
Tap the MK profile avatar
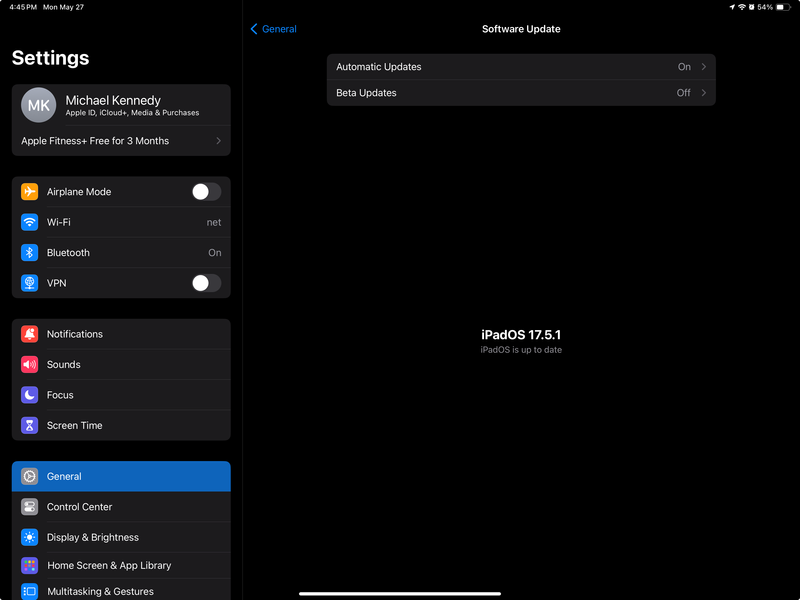[39, 105]
